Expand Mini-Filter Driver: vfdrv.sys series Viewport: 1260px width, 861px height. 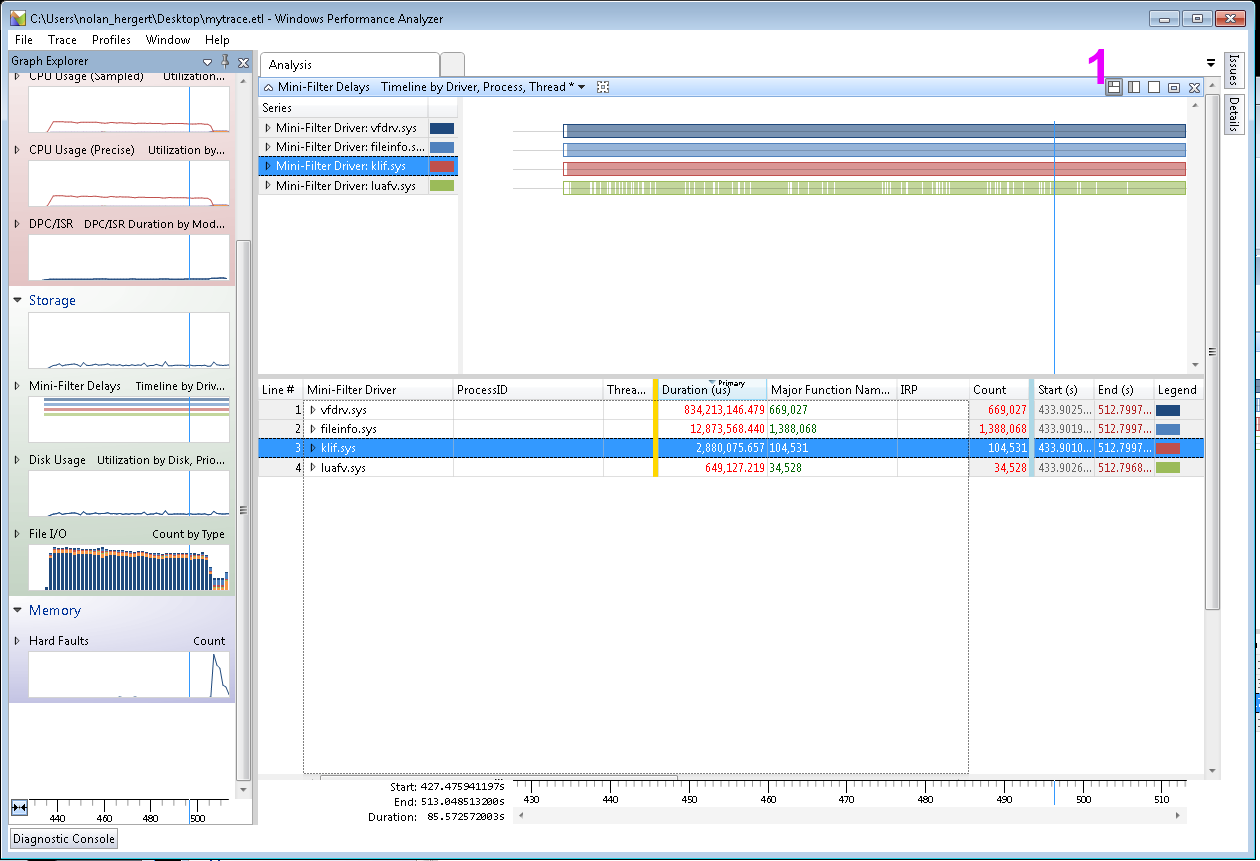click(x=267, y=128)
